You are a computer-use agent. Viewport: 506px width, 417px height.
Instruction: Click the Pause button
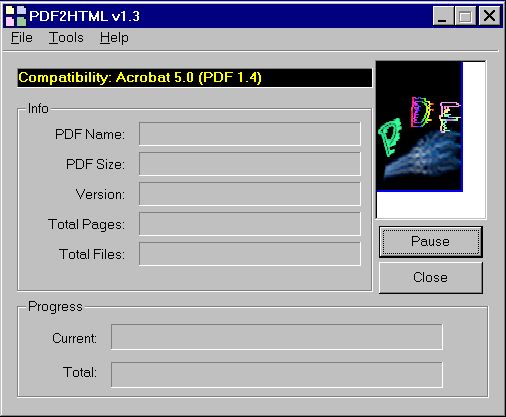coord(430,242)
